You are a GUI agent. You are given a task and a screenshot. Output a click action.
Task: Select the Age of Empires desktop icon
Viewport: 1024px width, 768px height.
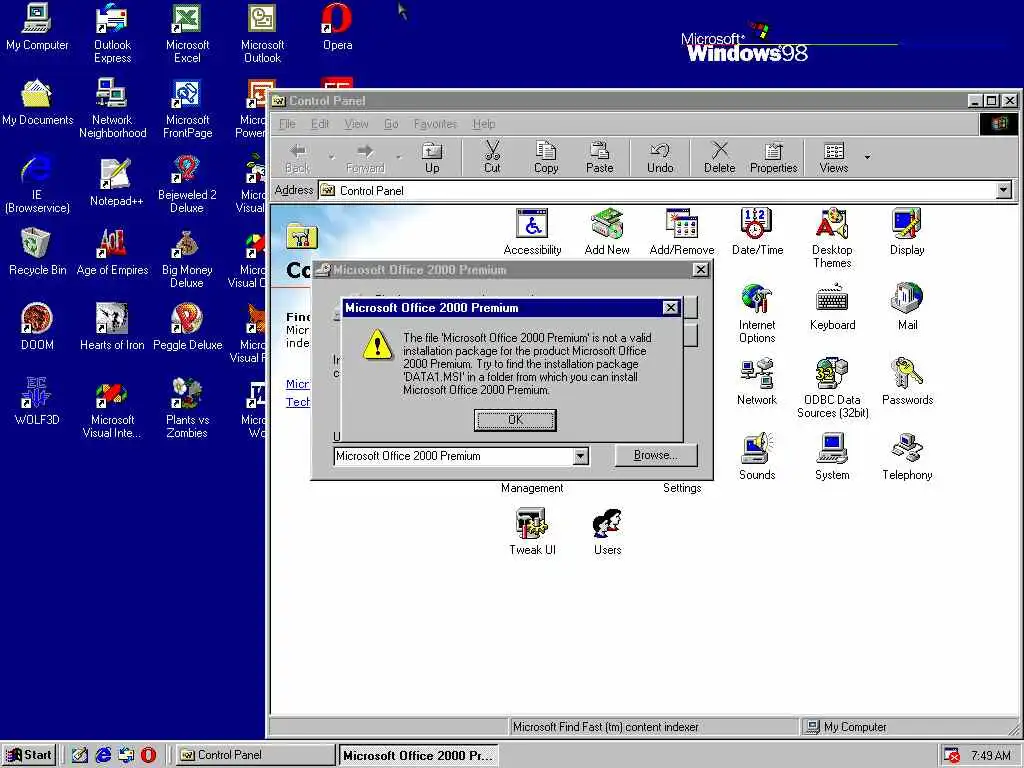112,251
